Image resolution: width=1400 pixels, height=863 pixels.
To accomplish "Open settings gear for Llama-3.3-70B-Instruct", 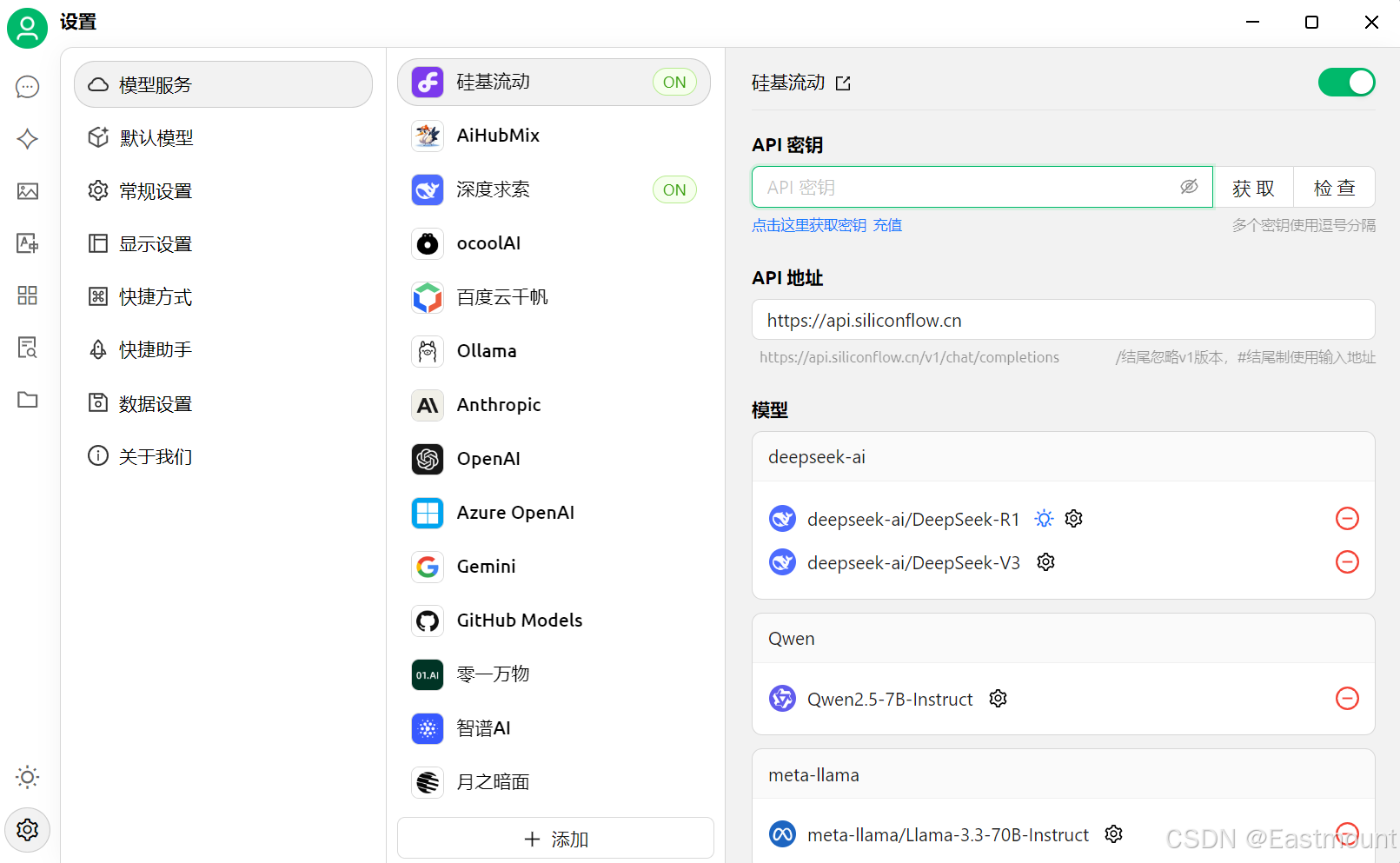I will pyautogui.click(x=1114, y=834).
